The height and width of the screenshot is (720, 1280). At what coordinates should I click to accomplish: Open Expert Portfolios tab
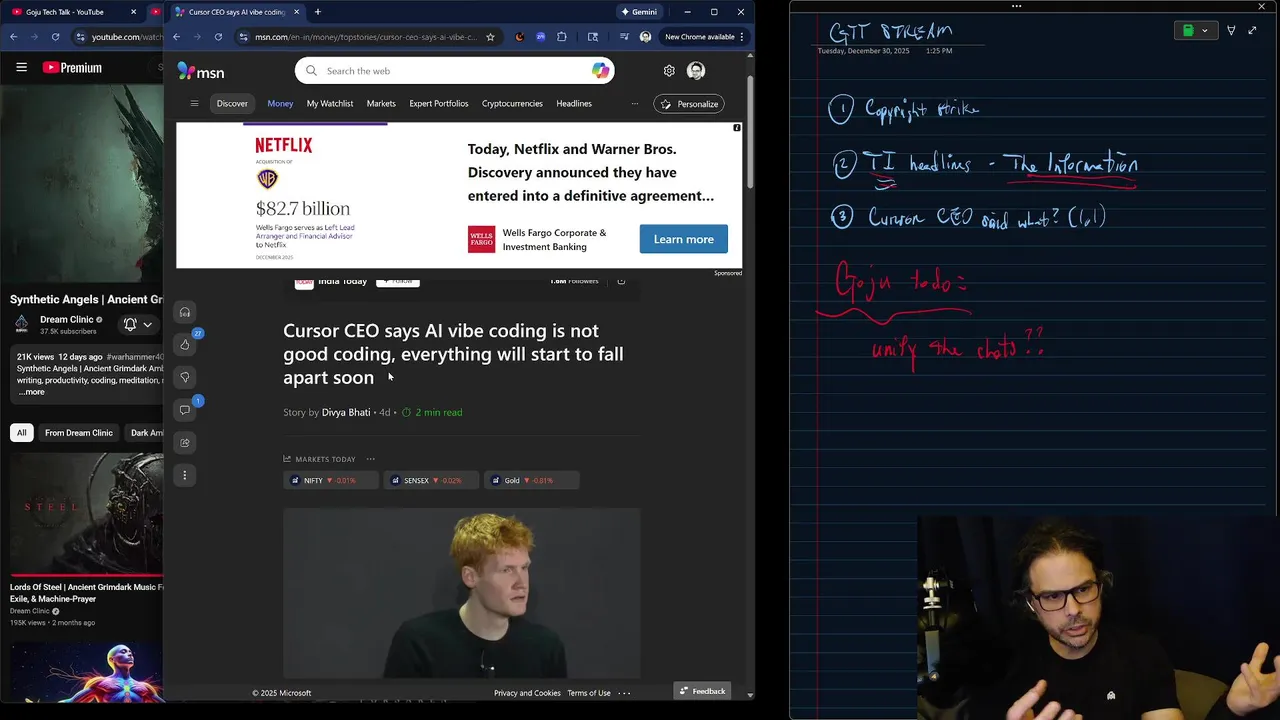tap(439, 103)
